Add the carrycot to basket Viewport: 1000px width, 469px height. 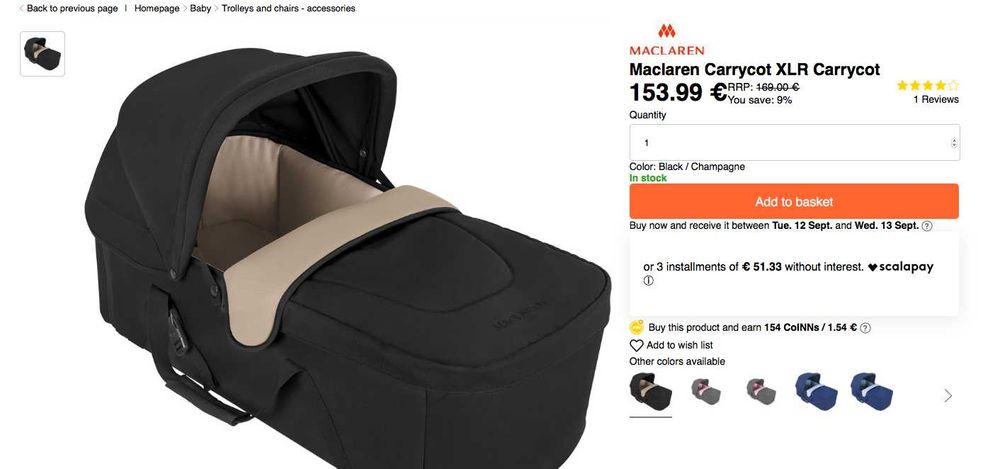click(794, 202)
